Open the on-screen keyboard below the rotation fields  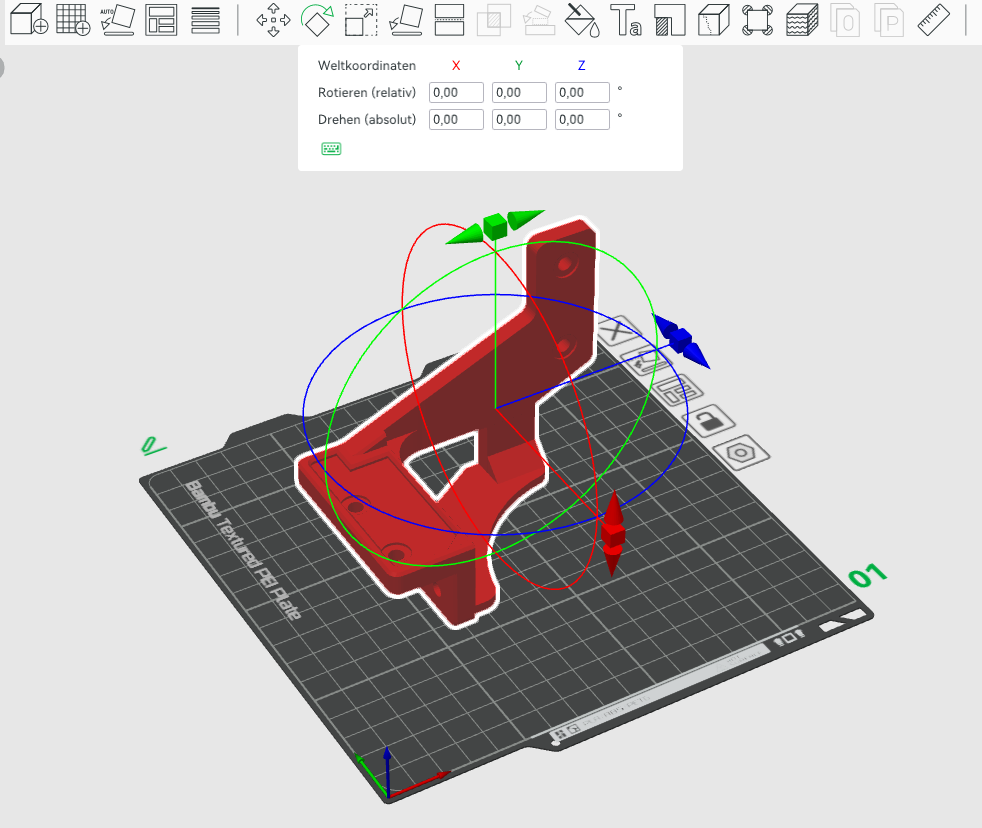331,148
